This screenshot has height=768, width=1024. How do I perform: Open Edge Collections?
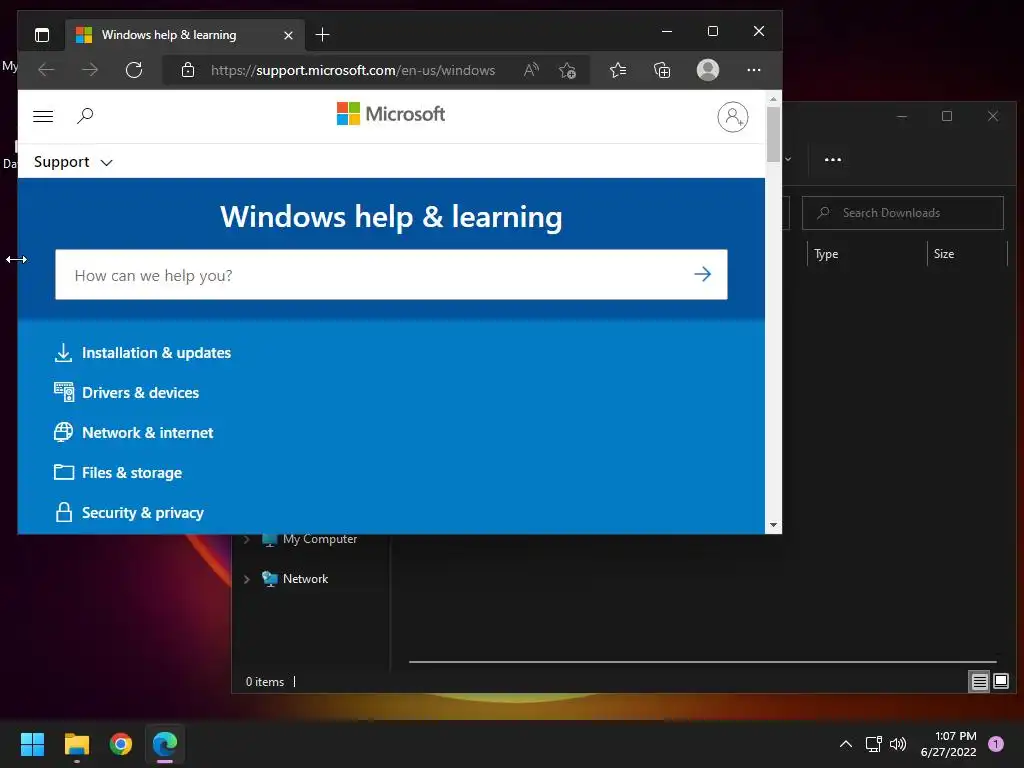click(662, 70)
